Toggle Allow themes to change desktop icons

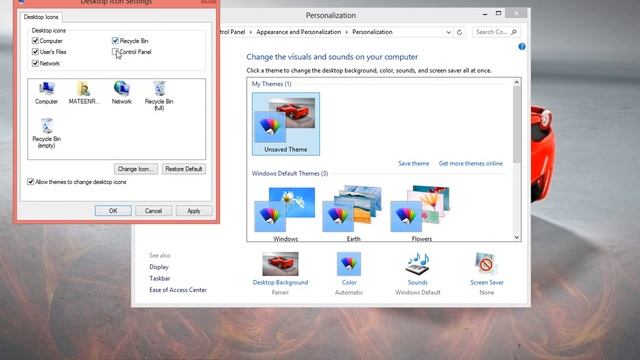[31, 182]
